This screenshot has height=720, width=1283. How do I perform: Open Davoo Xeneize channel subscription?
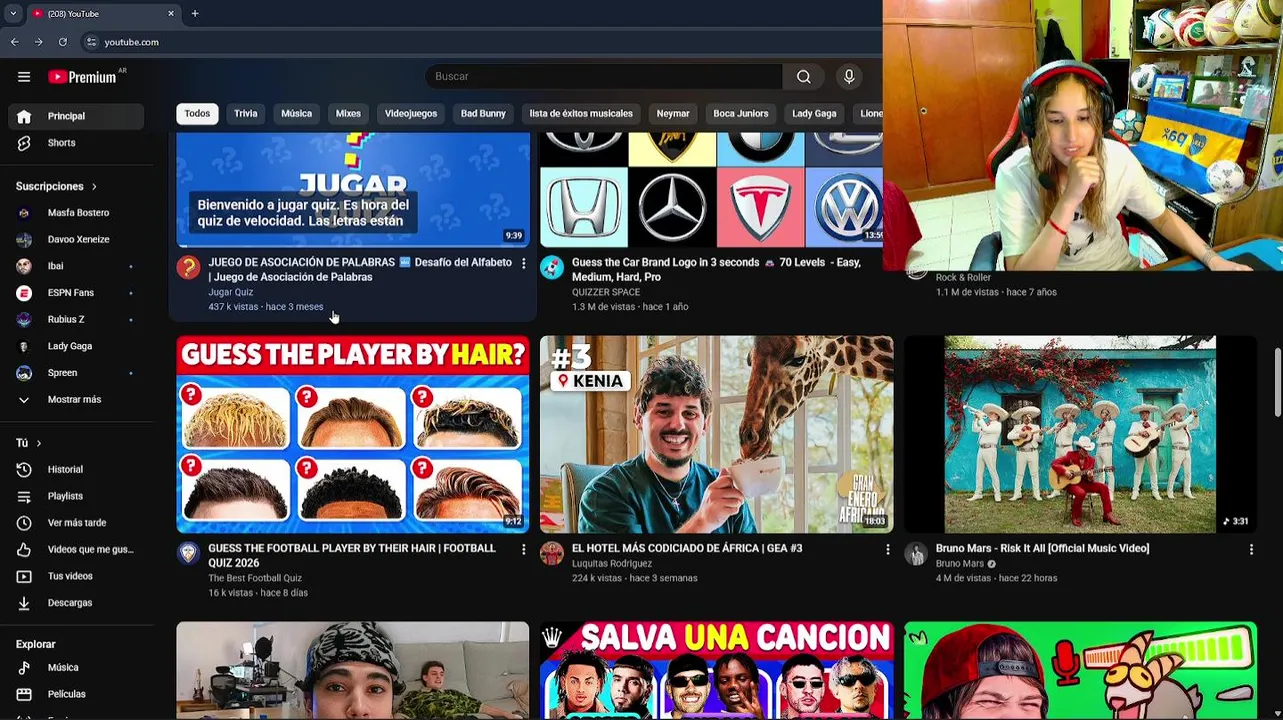[x=76, y=239]
